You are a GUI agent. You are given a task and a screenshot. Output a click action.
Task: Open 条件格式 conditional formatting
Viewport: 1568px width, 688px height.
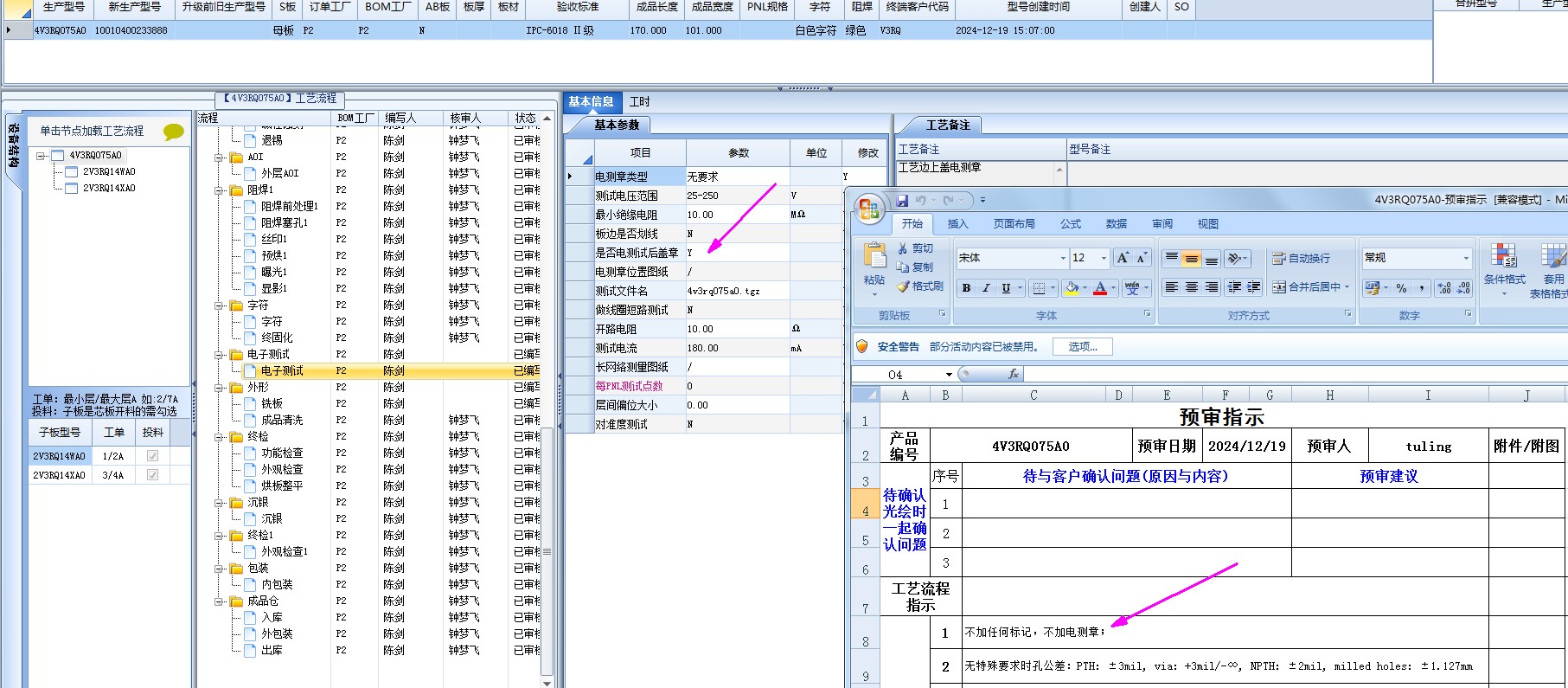coord(1504,268)
